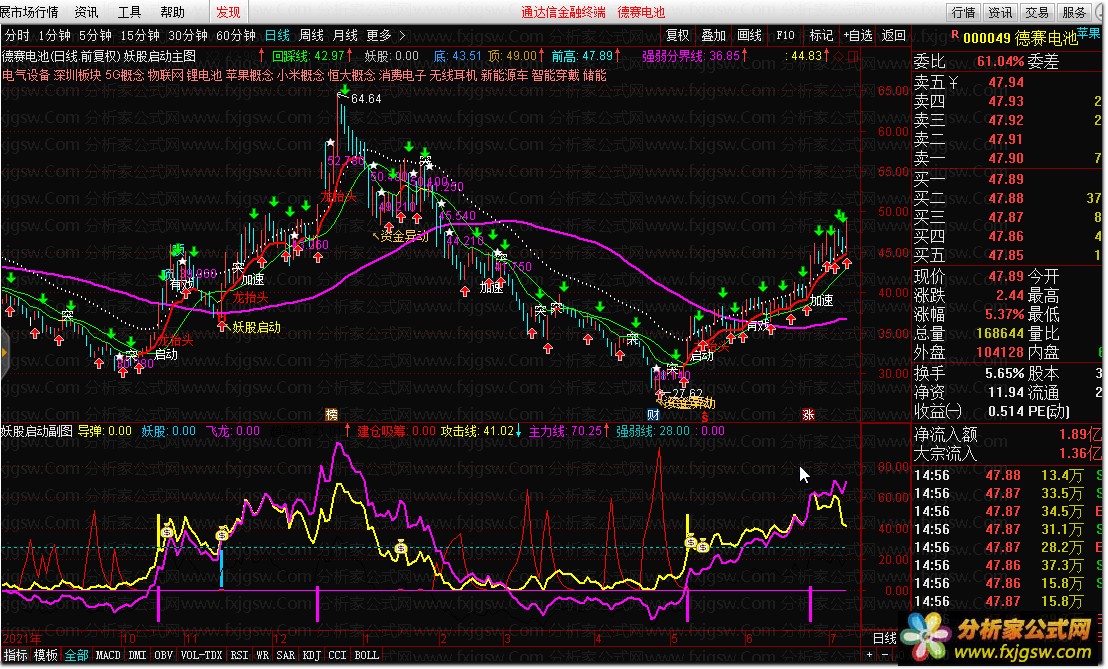Open the 画线 drawing tool

(x=749, y=35)
